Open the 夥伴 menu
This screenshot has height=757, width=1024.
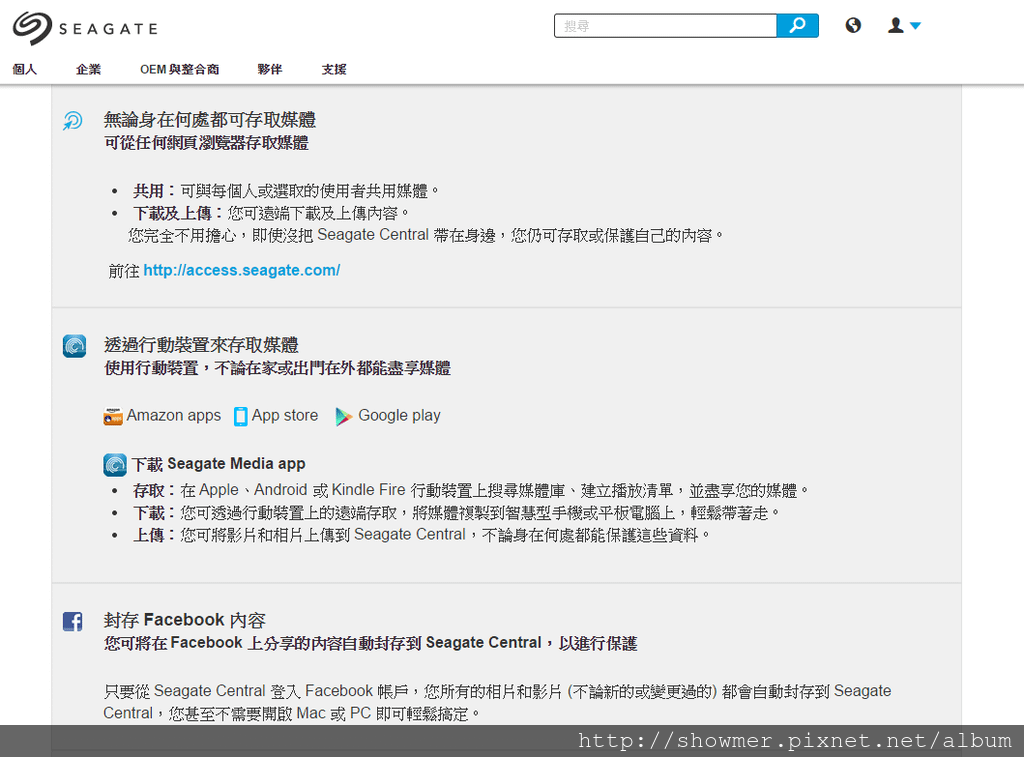270,69
